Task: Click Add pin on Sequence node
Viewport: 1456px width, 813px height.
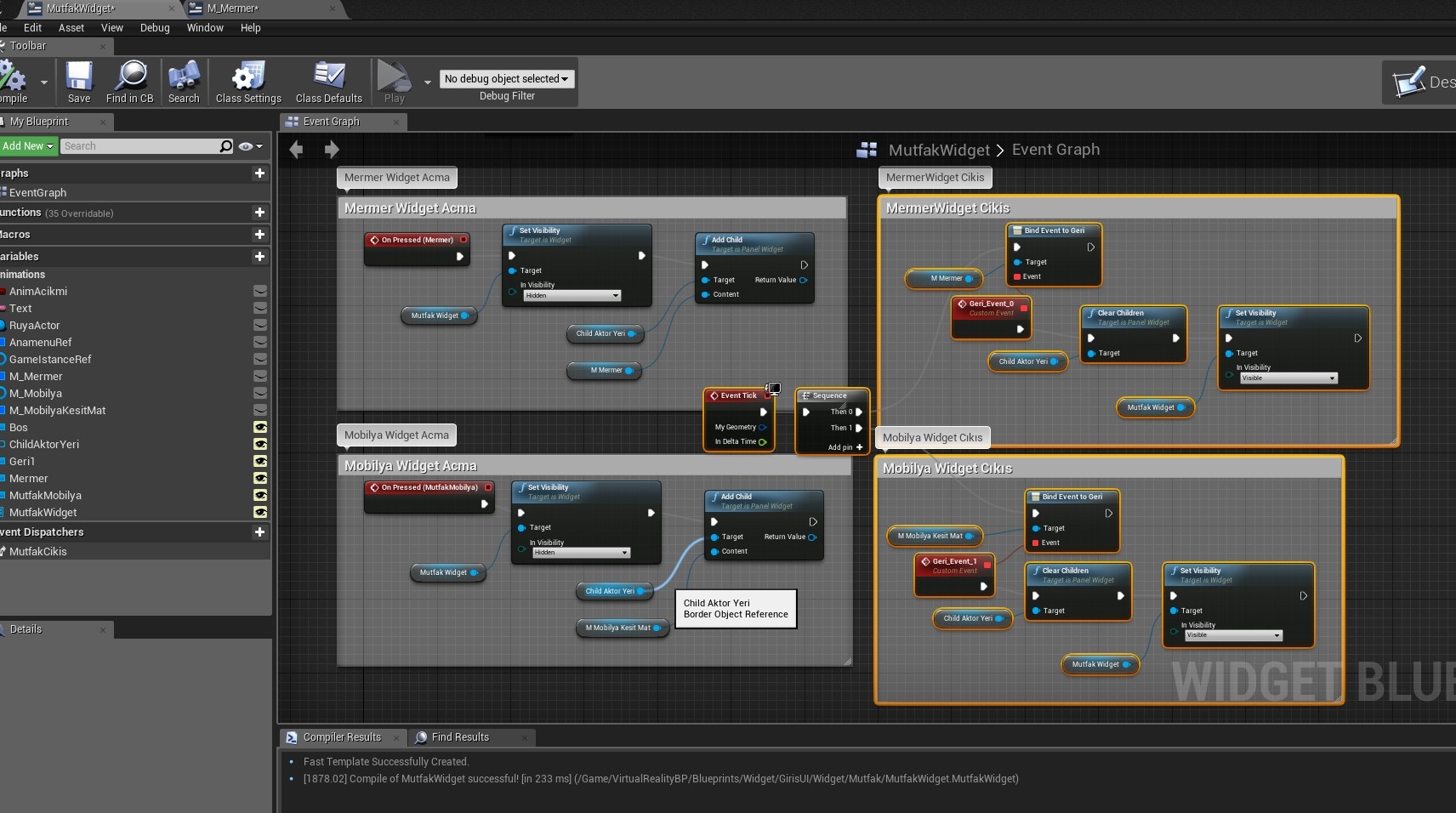Action: point(845,447)
